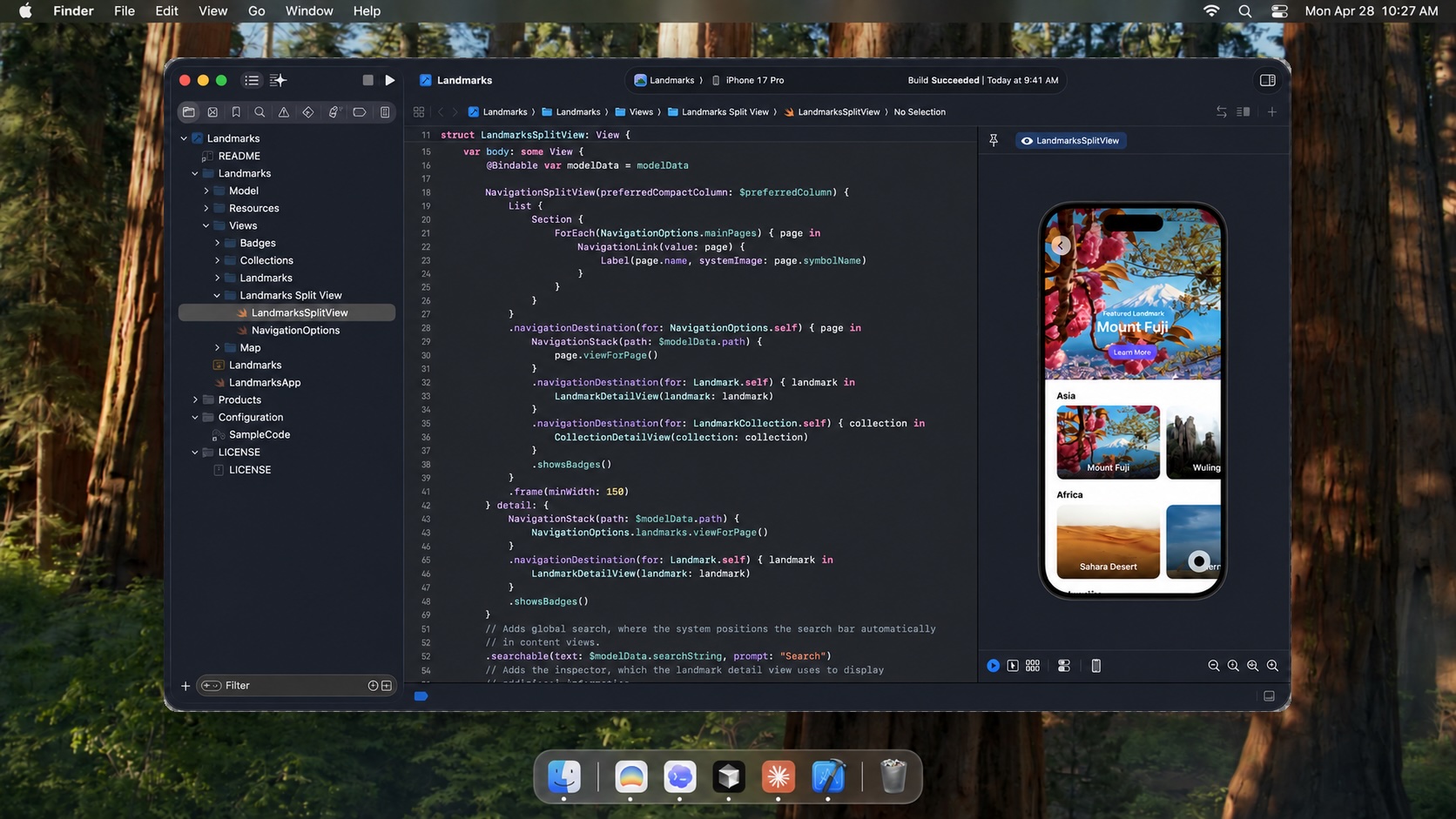Click the navigator Filter field

coord(296,686)
